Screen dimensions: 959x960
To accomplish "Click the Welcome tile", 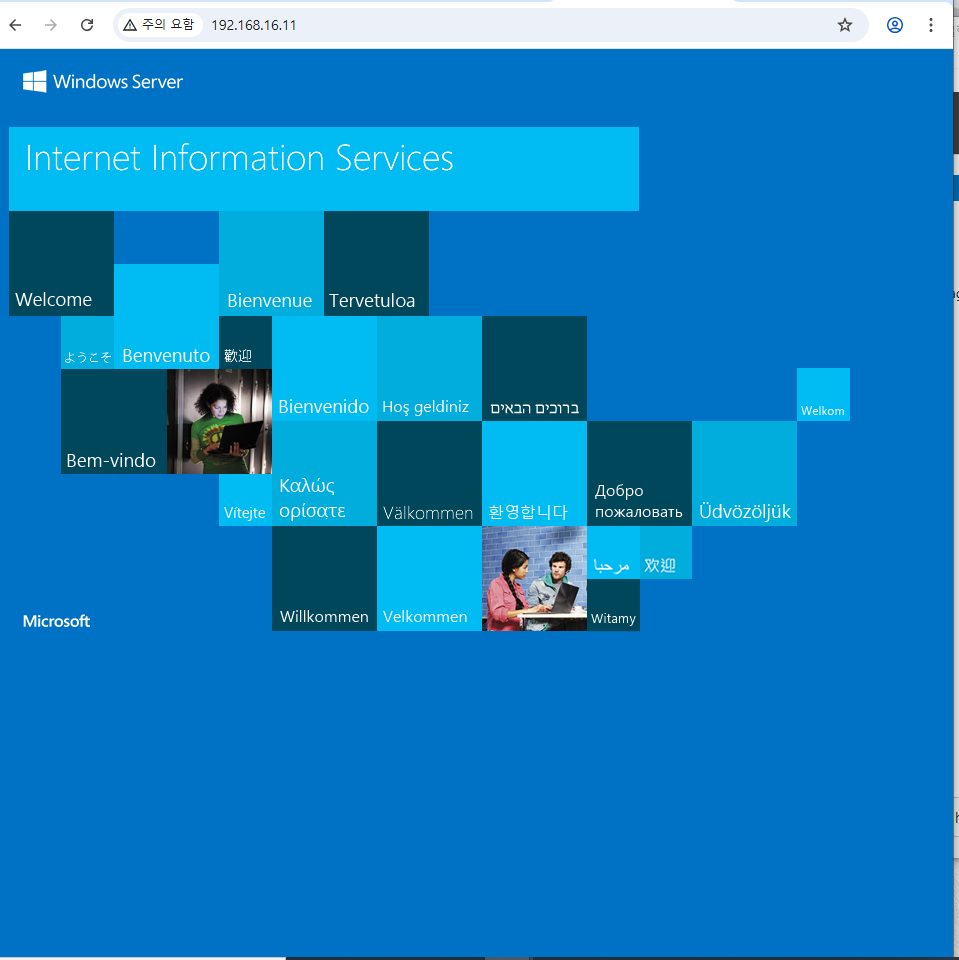I will [x=61, y=263].
